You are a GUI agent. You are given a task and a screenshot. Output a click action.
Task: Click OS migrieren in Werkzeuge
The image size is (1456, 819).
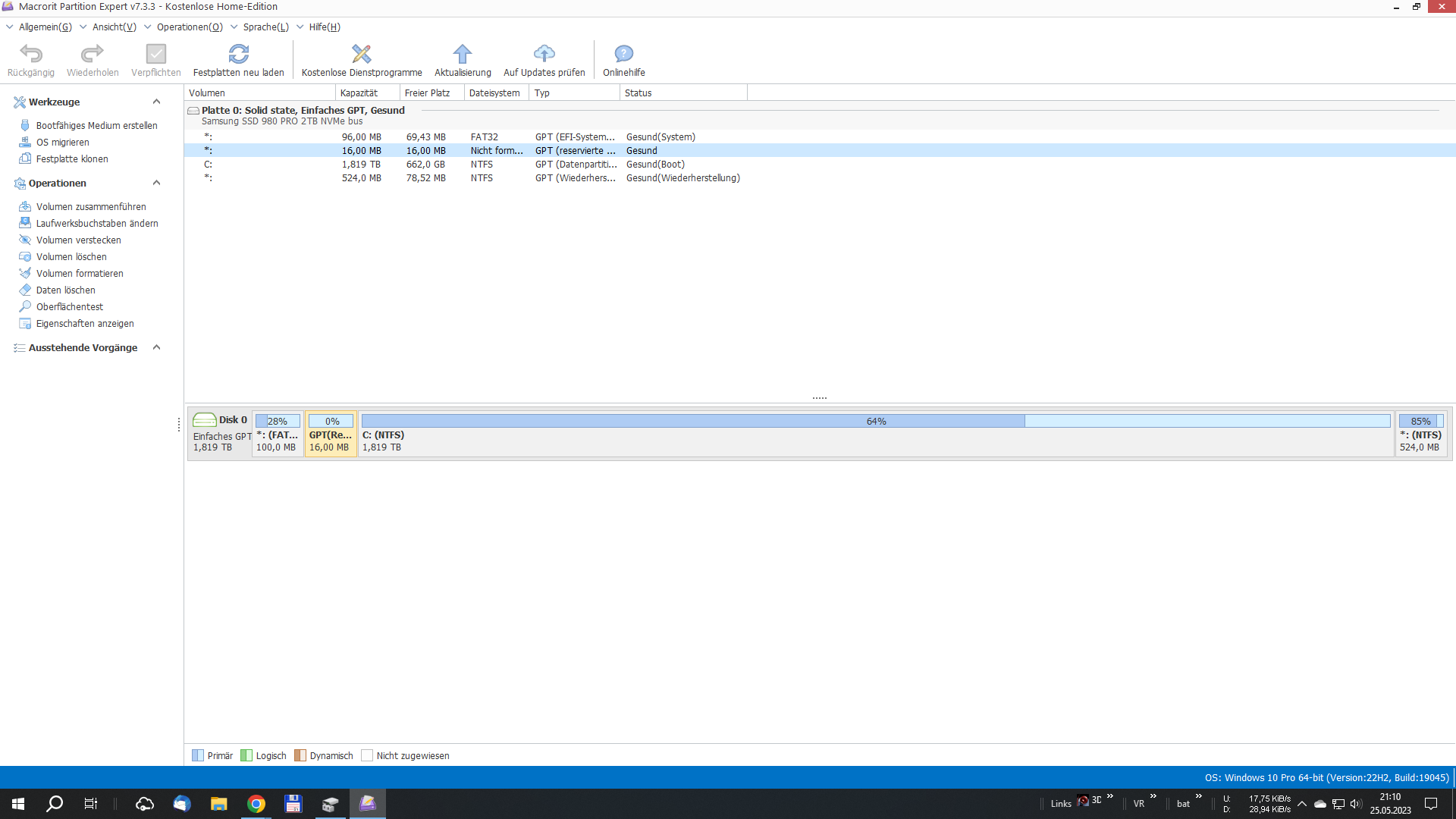tap(62, 143)
